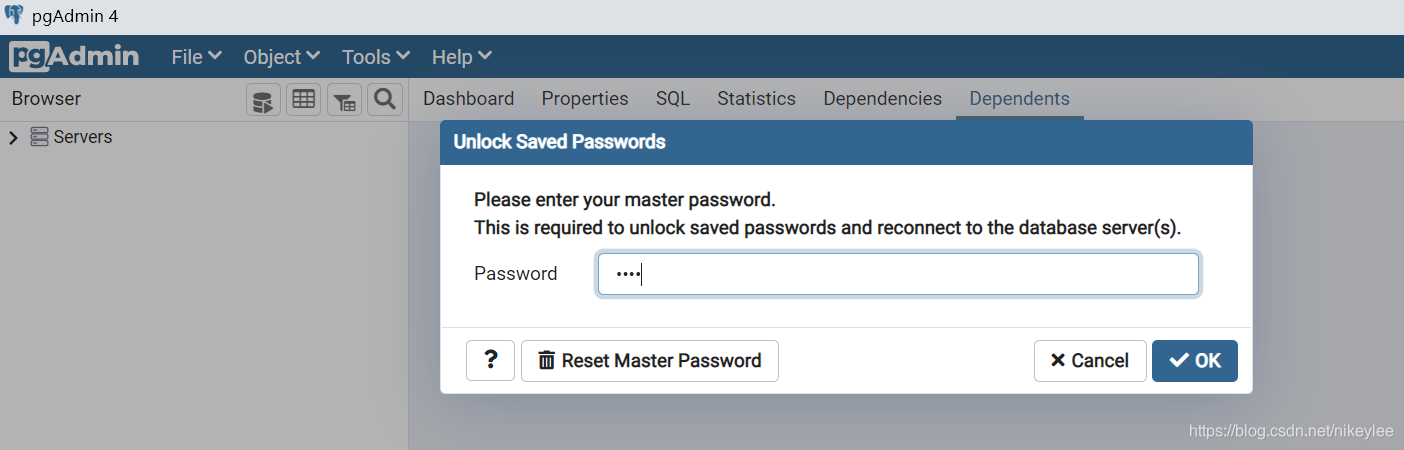Click the pgAdmin logo
Image resolution: width=1404 pixels, height=450 pixels.
pos(74,56)
